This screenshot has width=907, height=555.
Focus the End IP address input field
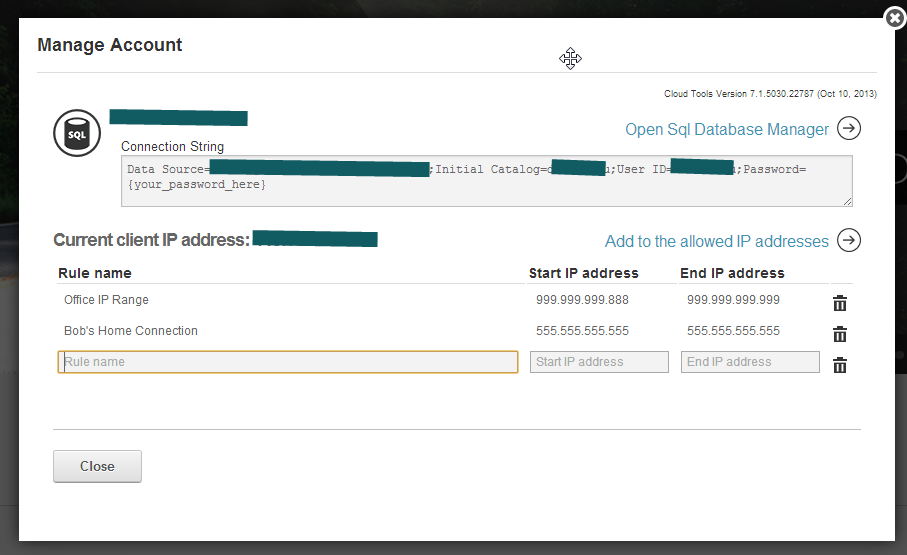click(x=750, y=362)
